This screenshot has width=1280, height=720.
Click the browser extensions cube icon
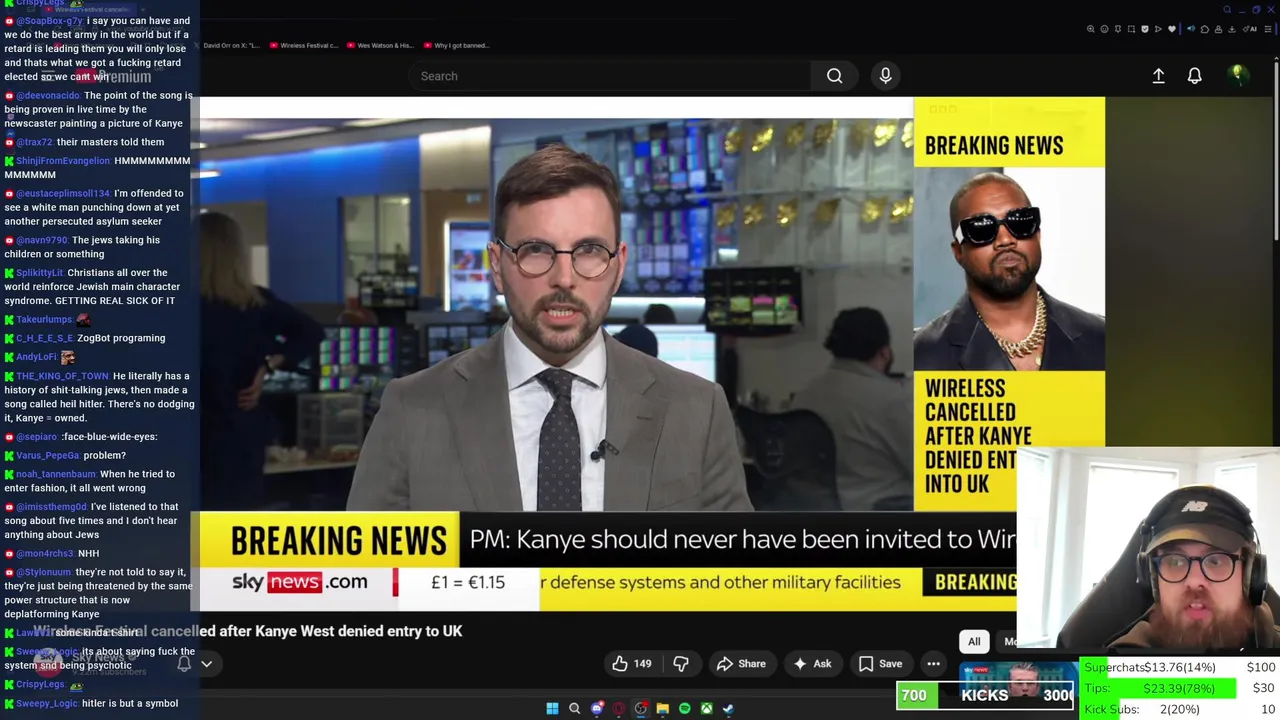[1205, 29]
